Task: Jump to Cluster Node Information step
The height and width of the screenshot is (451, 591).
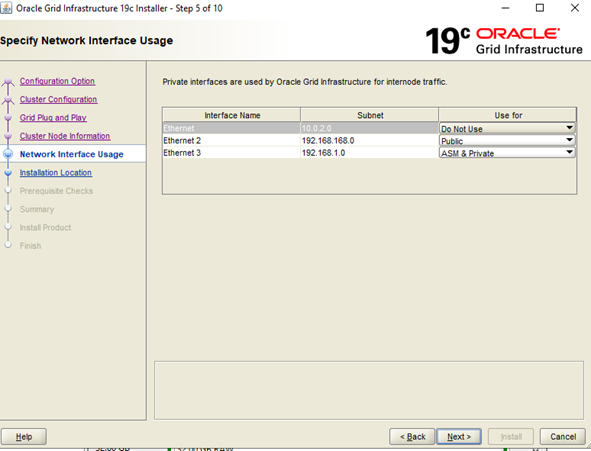Action: (65, 136)
